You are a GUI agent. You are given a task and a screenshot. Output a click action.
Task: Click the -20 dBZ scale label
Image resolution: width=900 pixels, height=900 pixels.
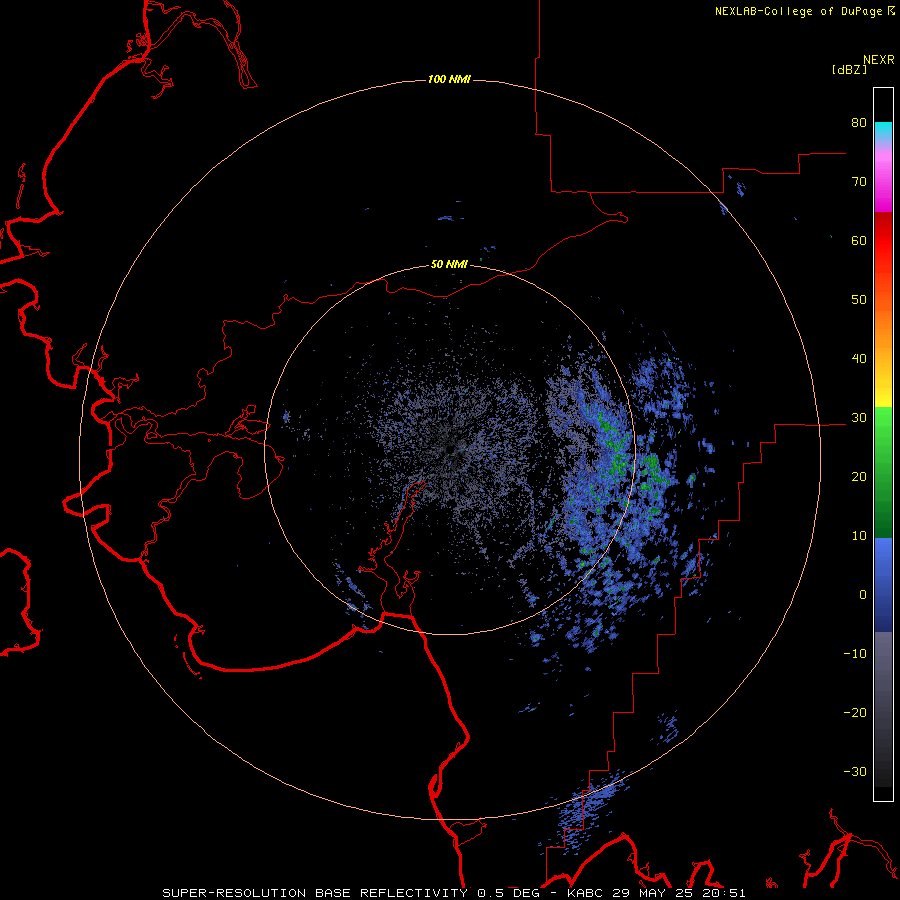pos(855,713)
